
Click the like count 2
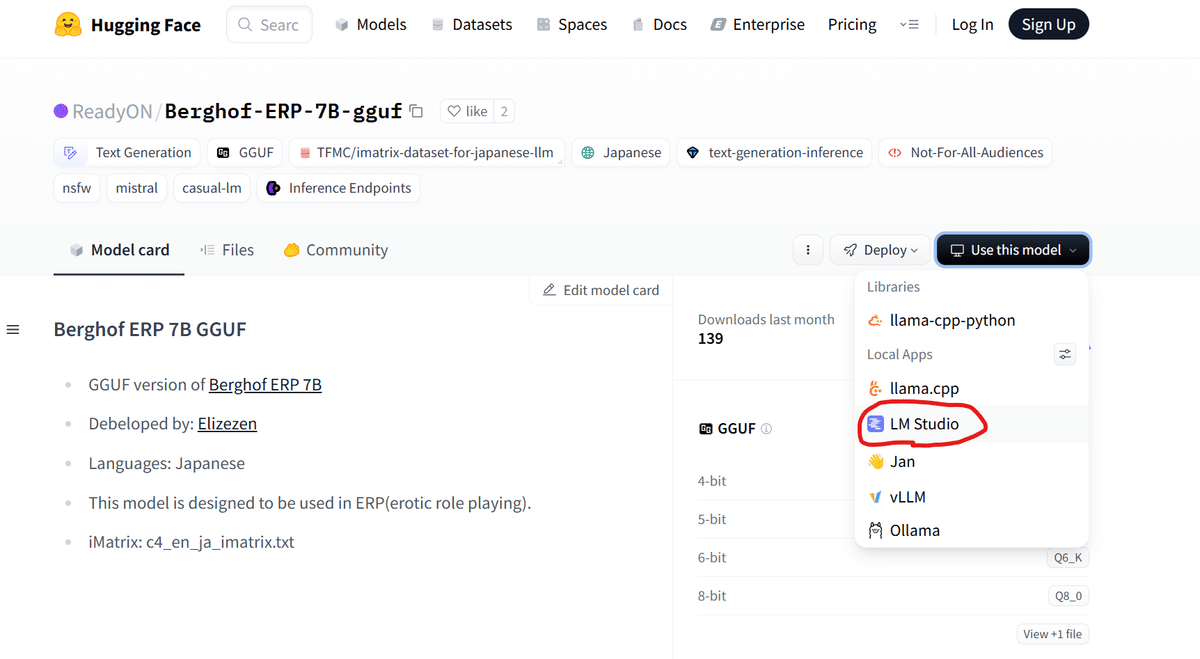click(503, 111)
